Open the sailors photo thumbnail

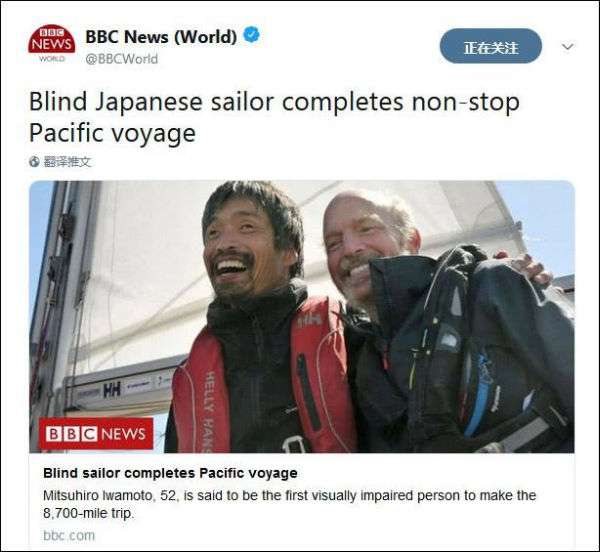coord(302,317)
